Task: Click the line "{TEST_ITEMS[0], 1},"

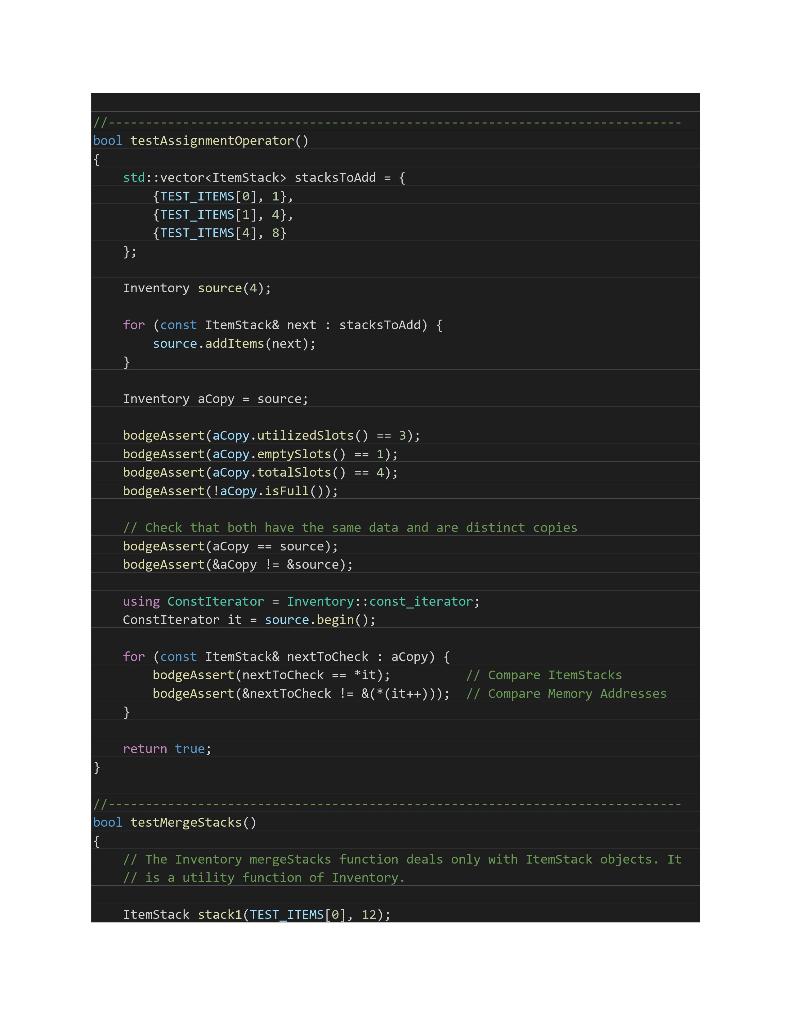Action: click(223, 196)
